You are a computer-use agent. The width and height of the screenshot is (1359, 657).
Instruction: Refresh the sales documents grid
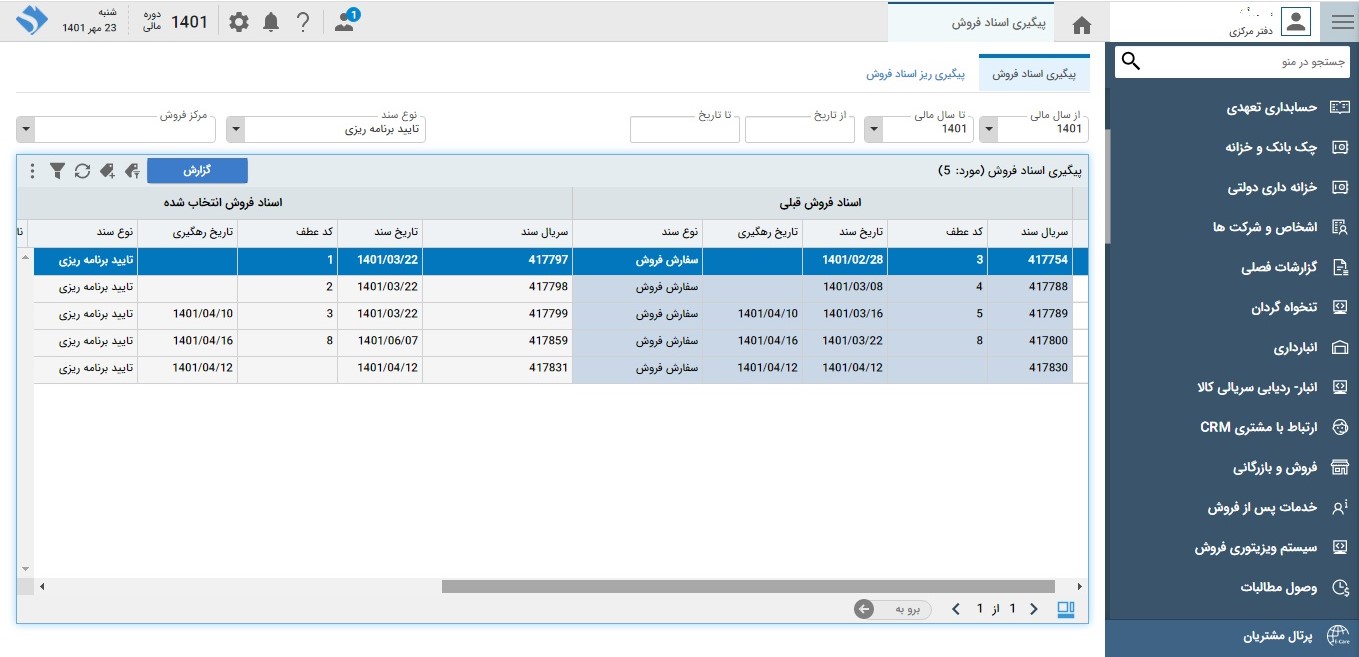[82, 171]
